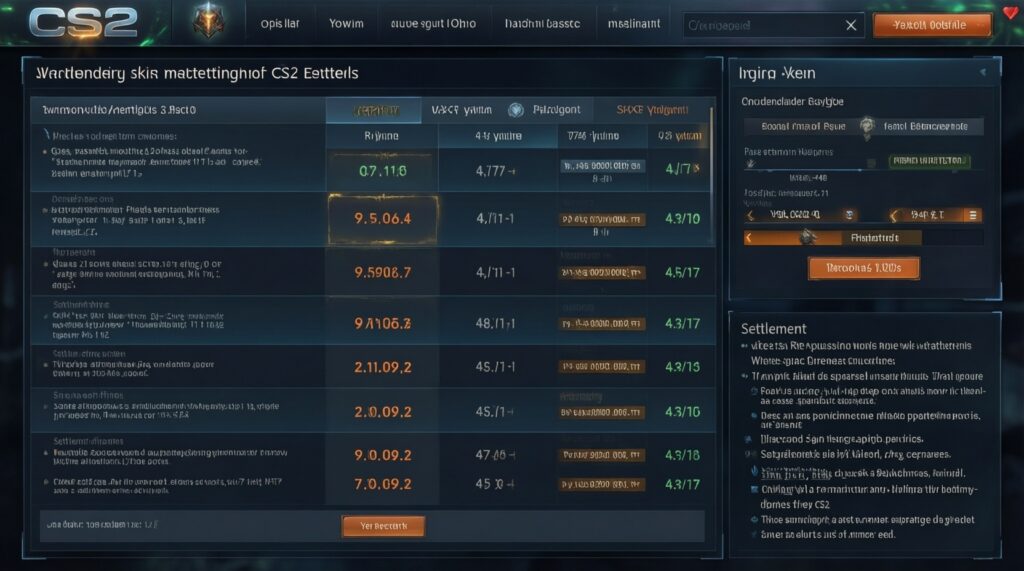Select the Iemol tab in the Irgira panel
This screenshot has width=1024, height=571.
click(925, 126)
